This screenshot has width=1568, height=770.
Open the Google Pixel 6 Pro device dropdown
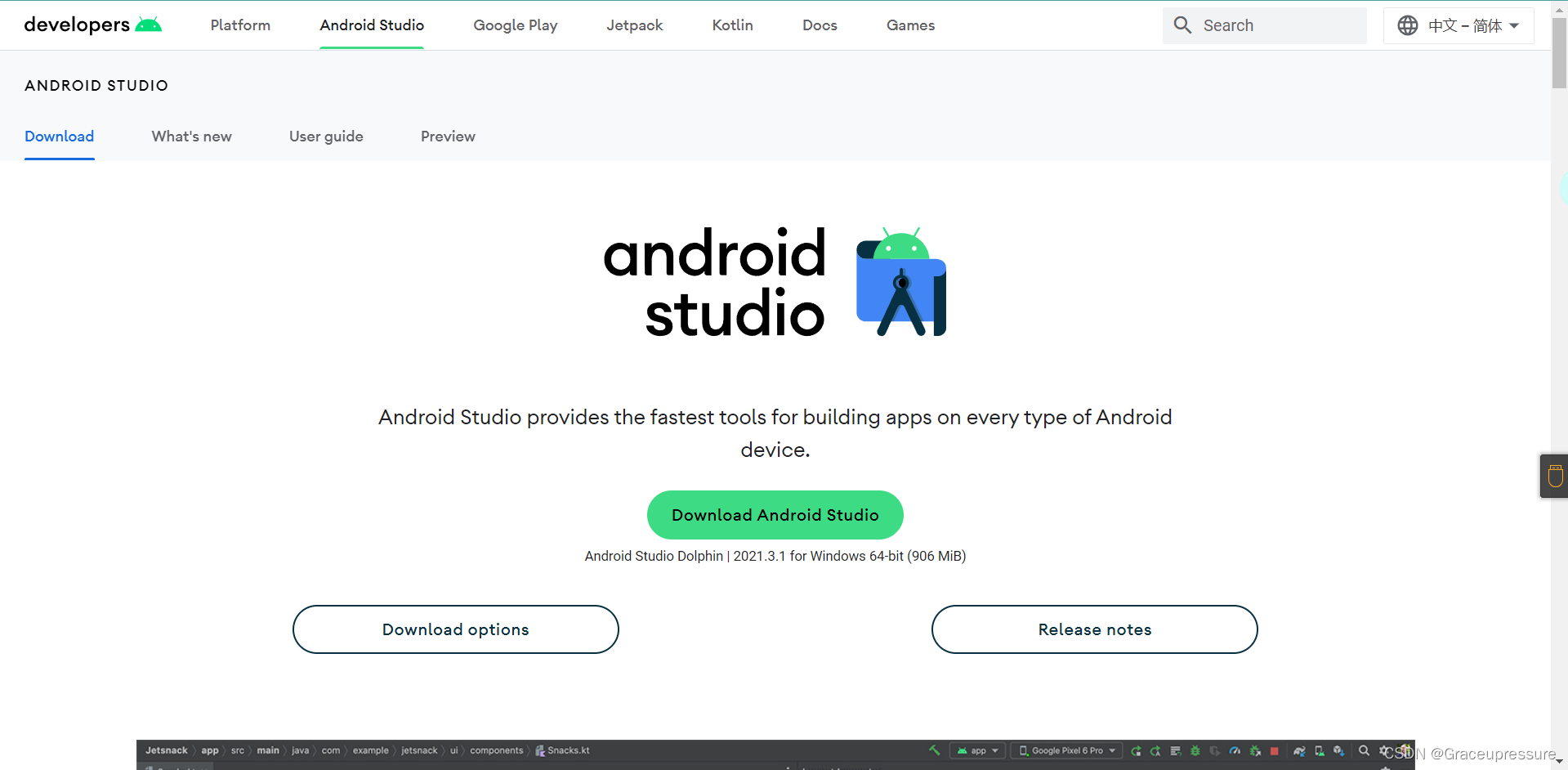[x=1066, y=750]
